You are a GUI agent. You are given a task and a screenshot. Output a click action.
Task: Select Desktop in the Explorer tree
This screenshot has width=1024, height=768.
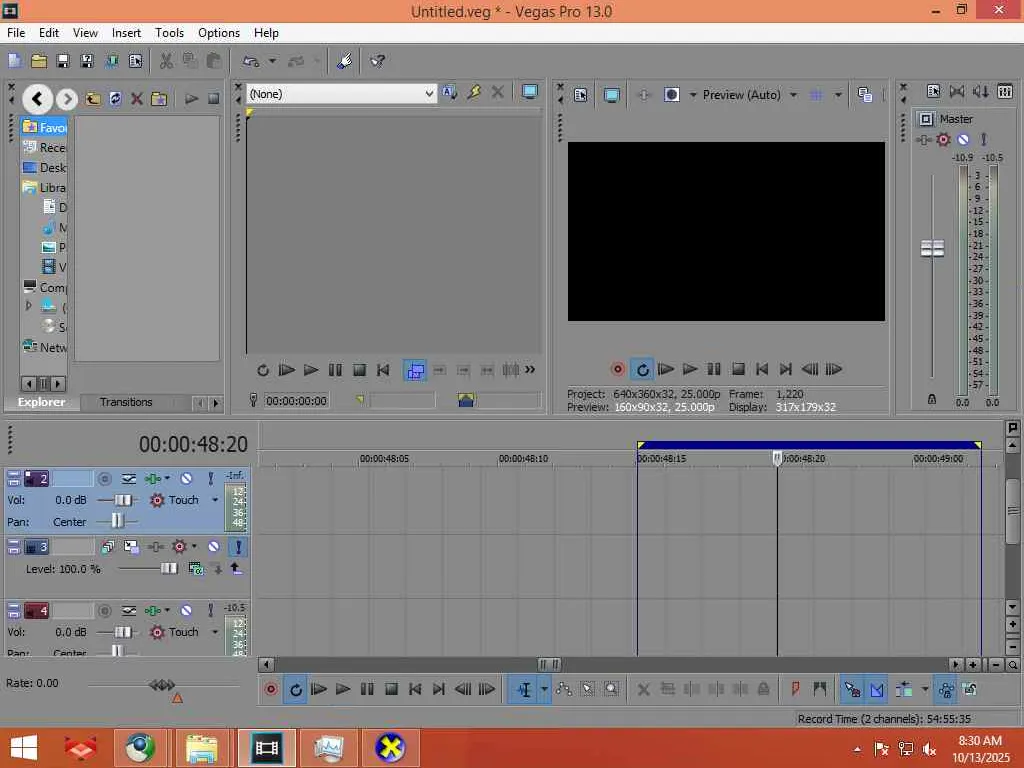[x=44, y=168]
